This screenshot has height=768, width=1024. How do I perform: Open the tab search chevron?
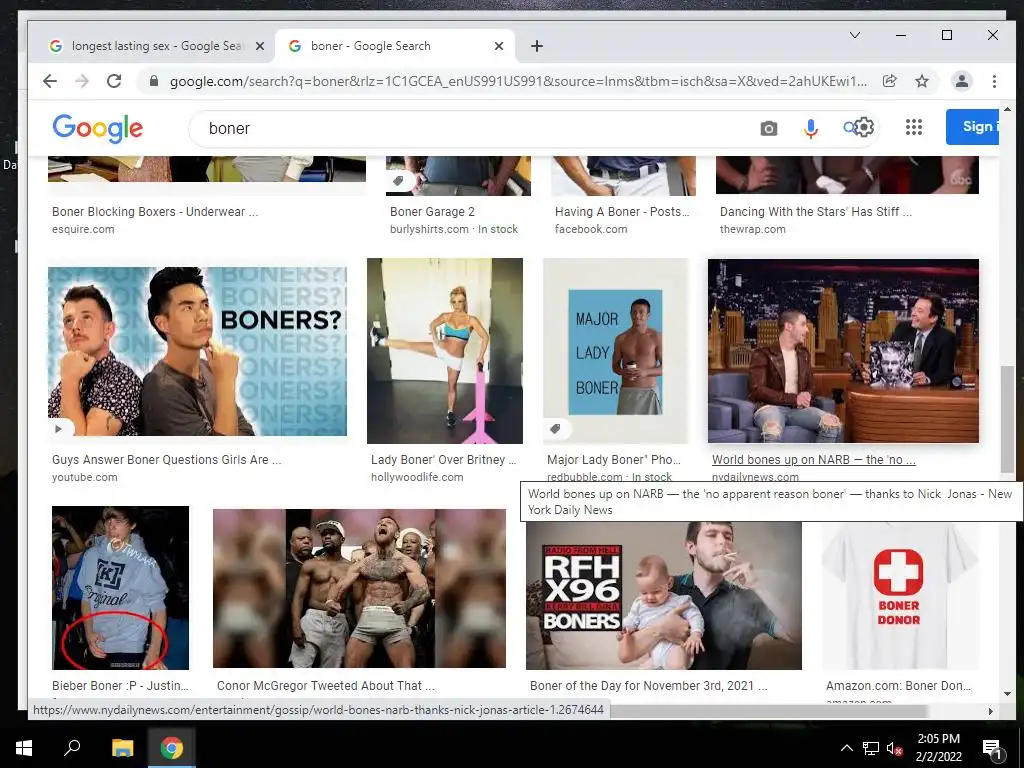tap(855, 35)
